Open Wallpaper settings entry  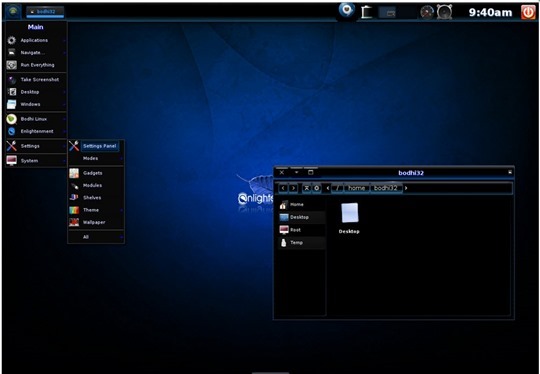tap(96, 222)
